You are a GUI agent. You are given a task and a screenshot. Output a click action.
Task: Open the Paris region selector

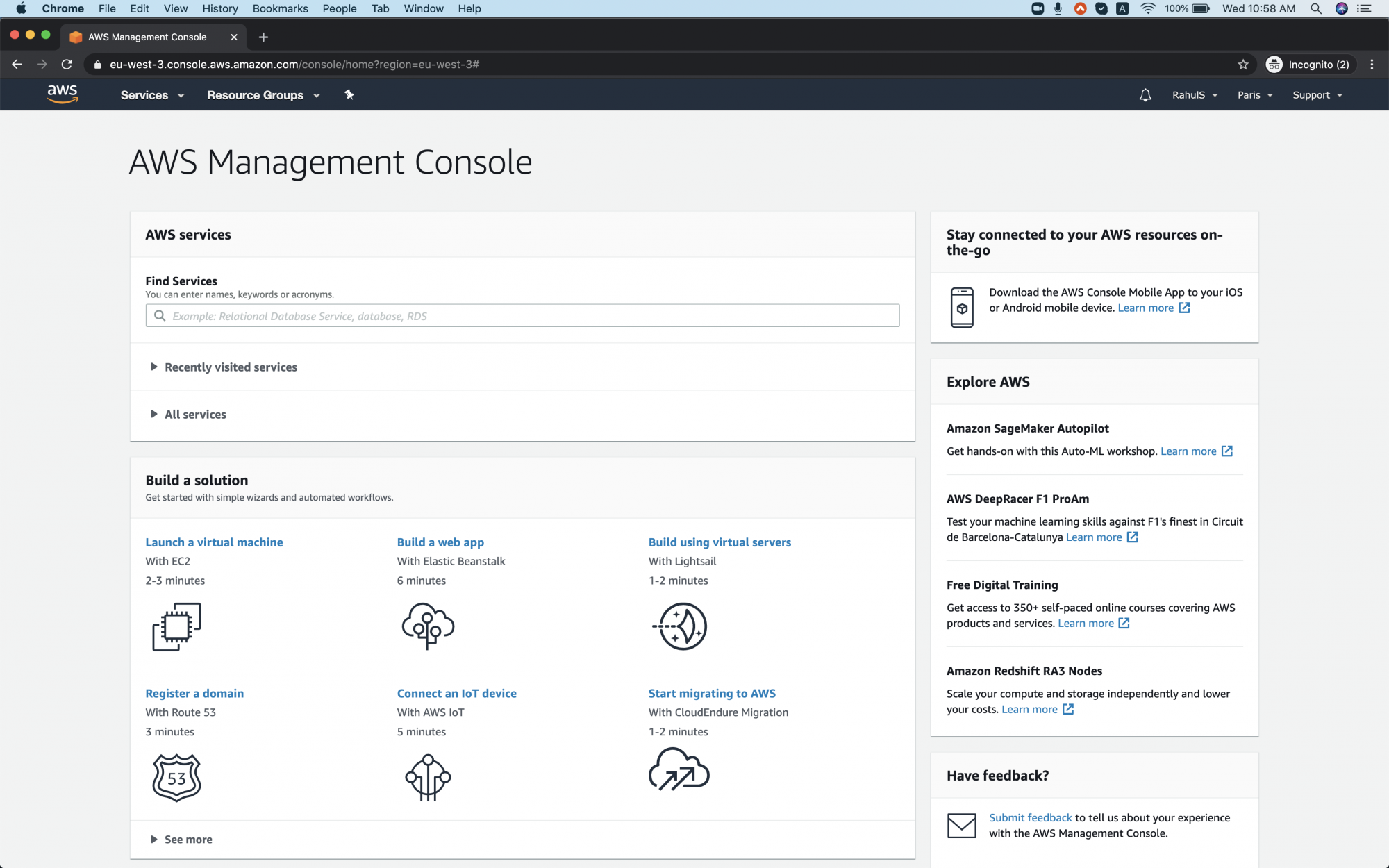[x=1254, y=94]
